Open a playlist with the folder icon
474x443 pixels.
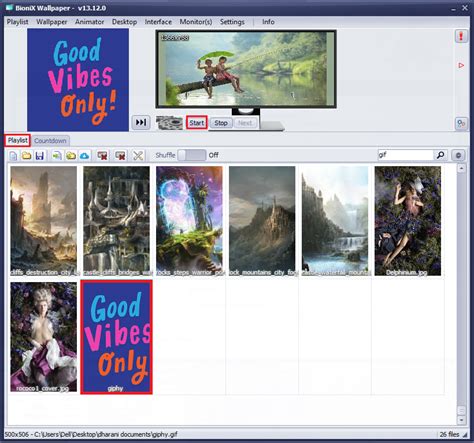[27, 155]
